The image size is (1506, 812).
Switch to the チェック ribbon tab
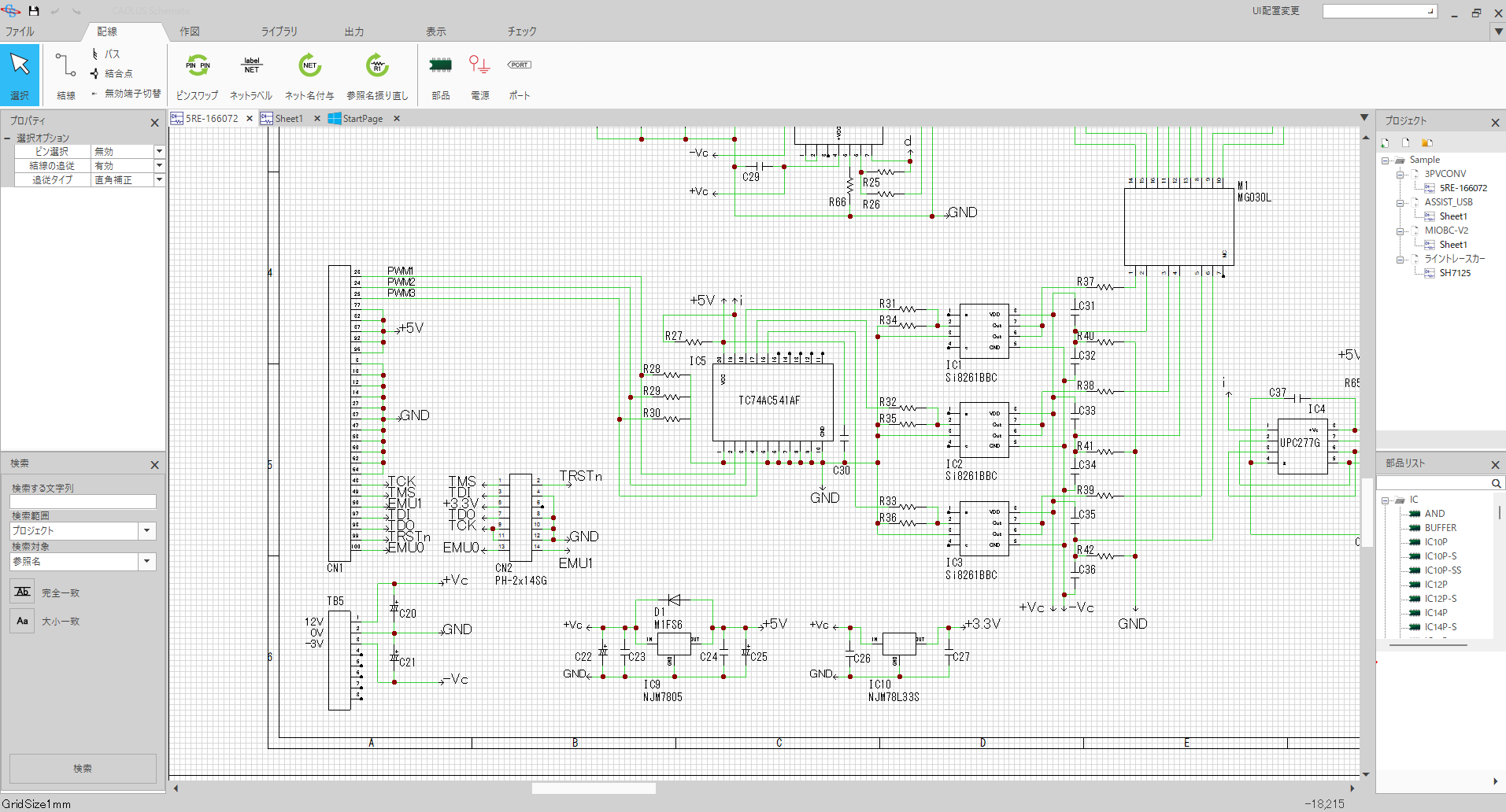[x=522, y=31]
